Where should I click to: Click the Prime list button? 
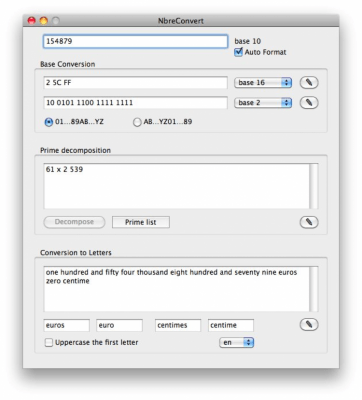coord(141,222)
